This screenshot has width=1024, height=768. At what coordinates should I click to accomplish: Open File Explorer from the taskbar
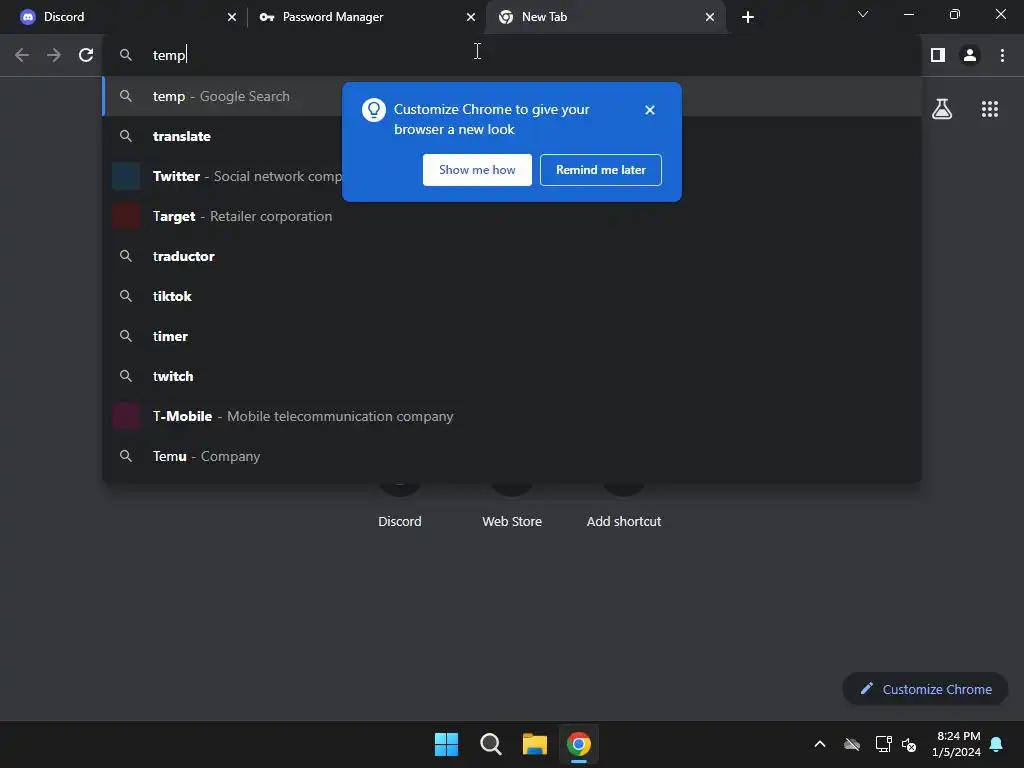(534, 744)
